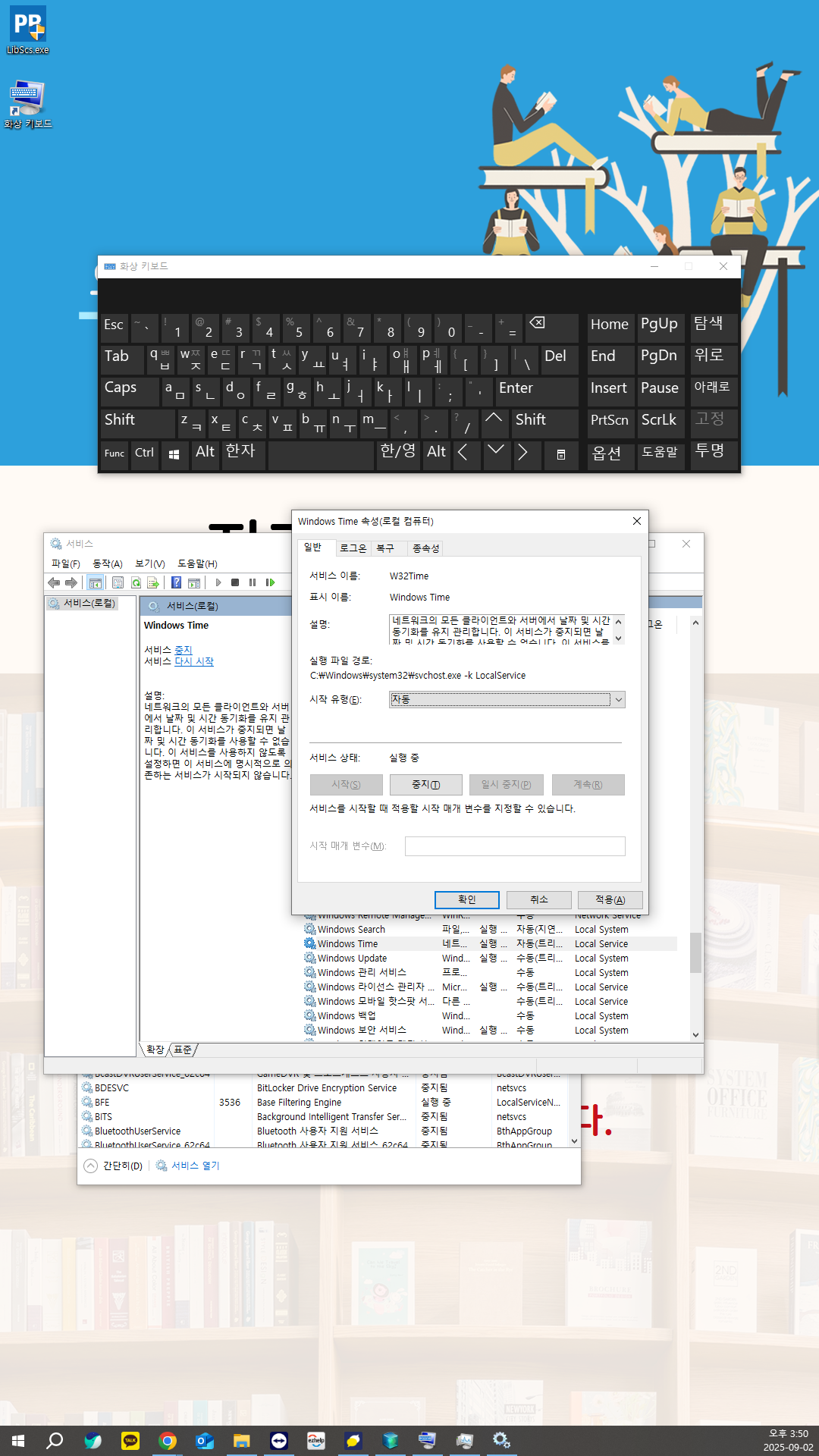Open TeamViewer from the taskbar
The height and width of the screenshot is (1456, 819).
279,1440
